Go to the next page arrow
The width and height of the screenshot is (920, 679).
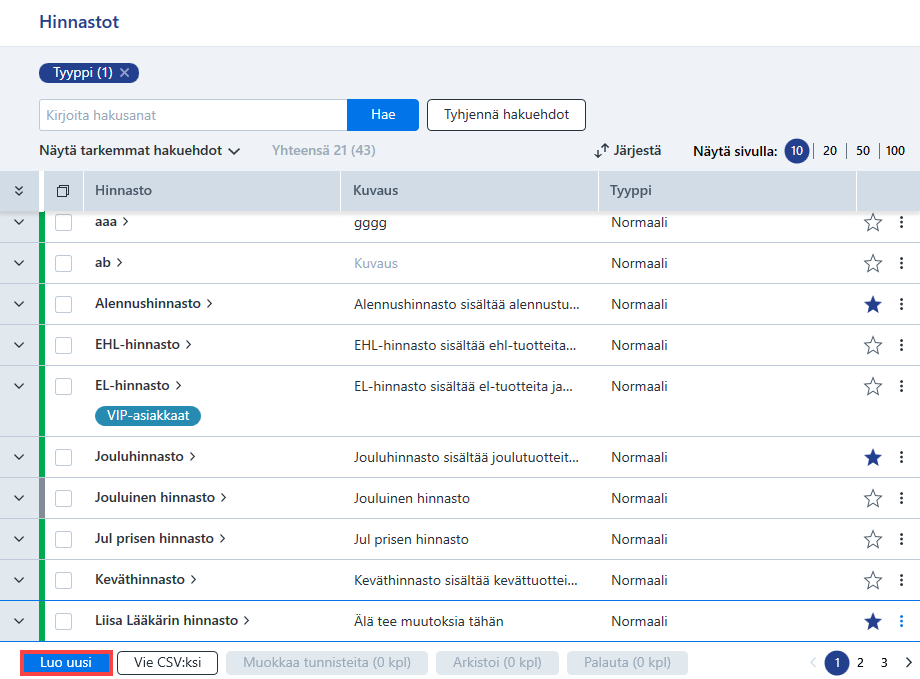pos(908,663)
